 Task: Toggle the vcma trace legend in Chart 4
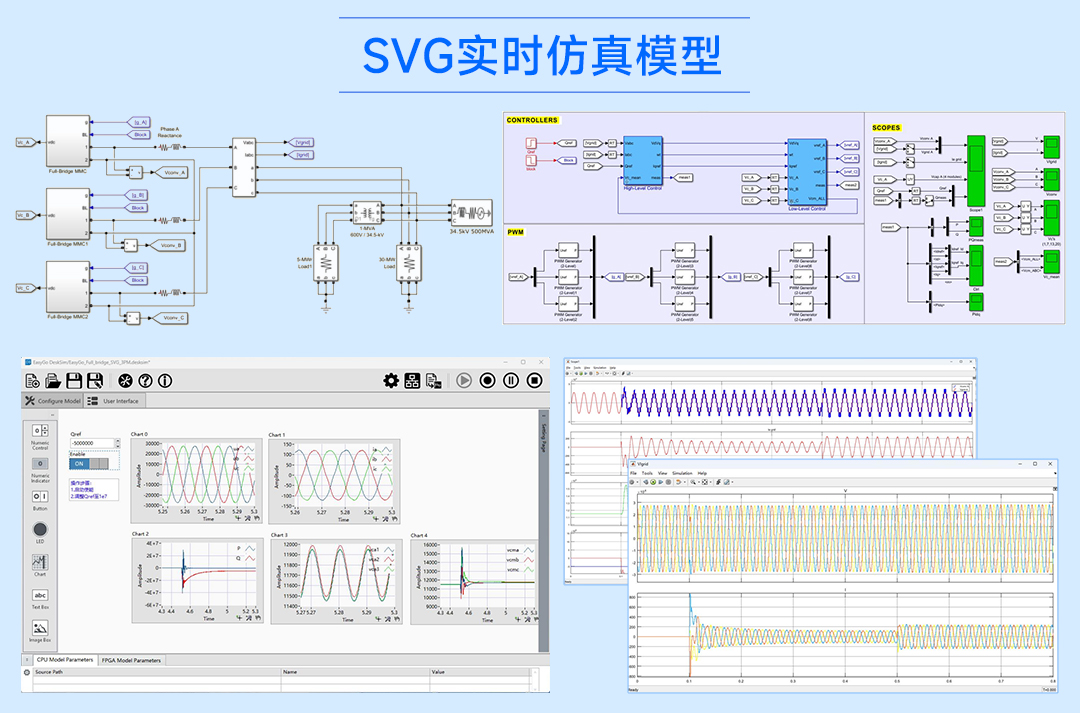tap(521, 550)
